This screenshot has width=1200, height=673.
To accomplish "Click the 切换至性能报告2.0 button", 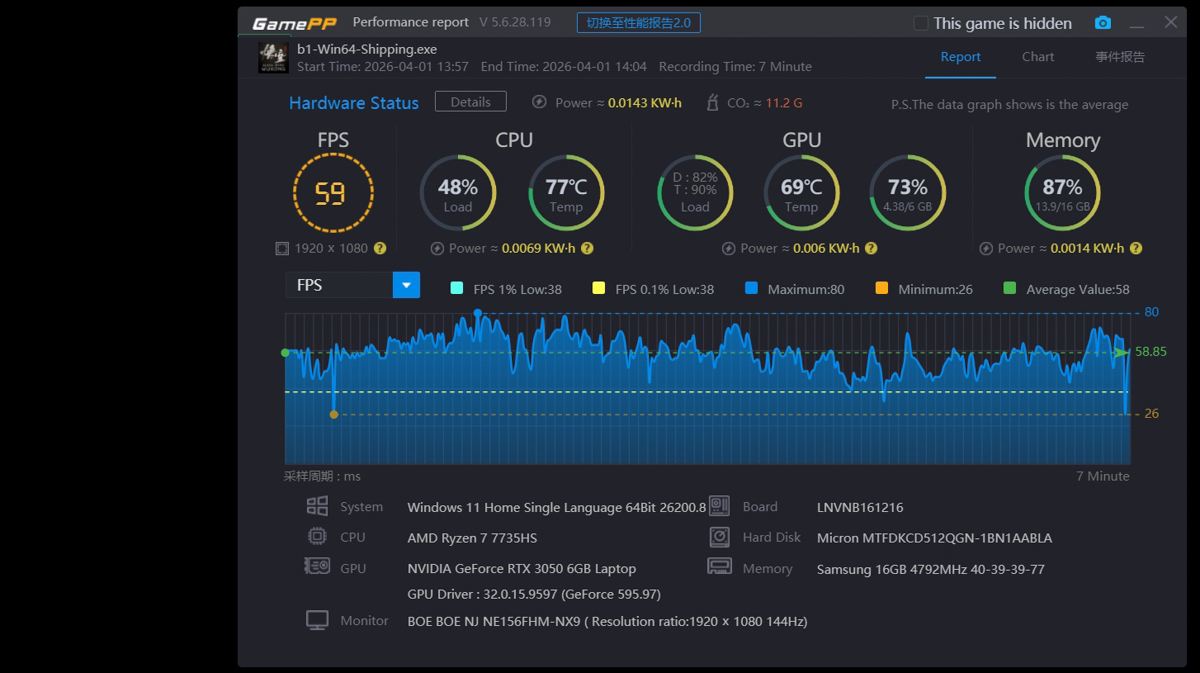I will point(638,23).
